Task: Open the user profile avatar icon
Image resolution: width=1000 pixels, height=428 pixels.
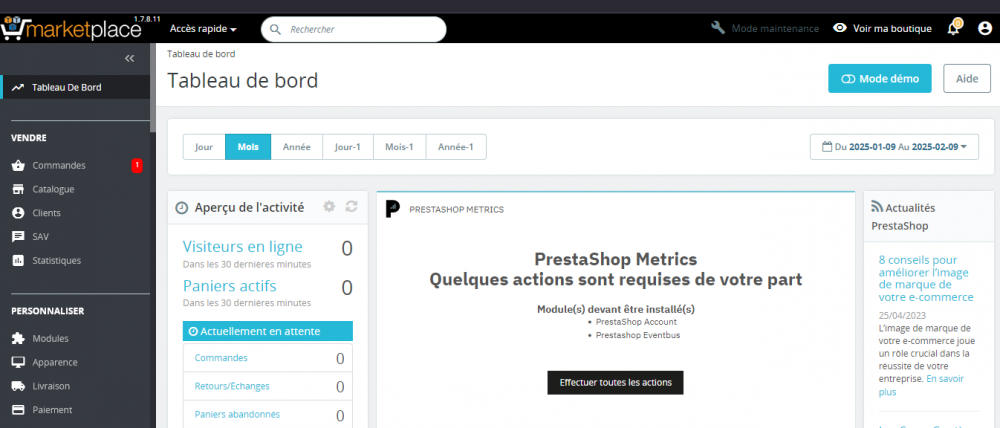Action: click(x=985, y=29)
